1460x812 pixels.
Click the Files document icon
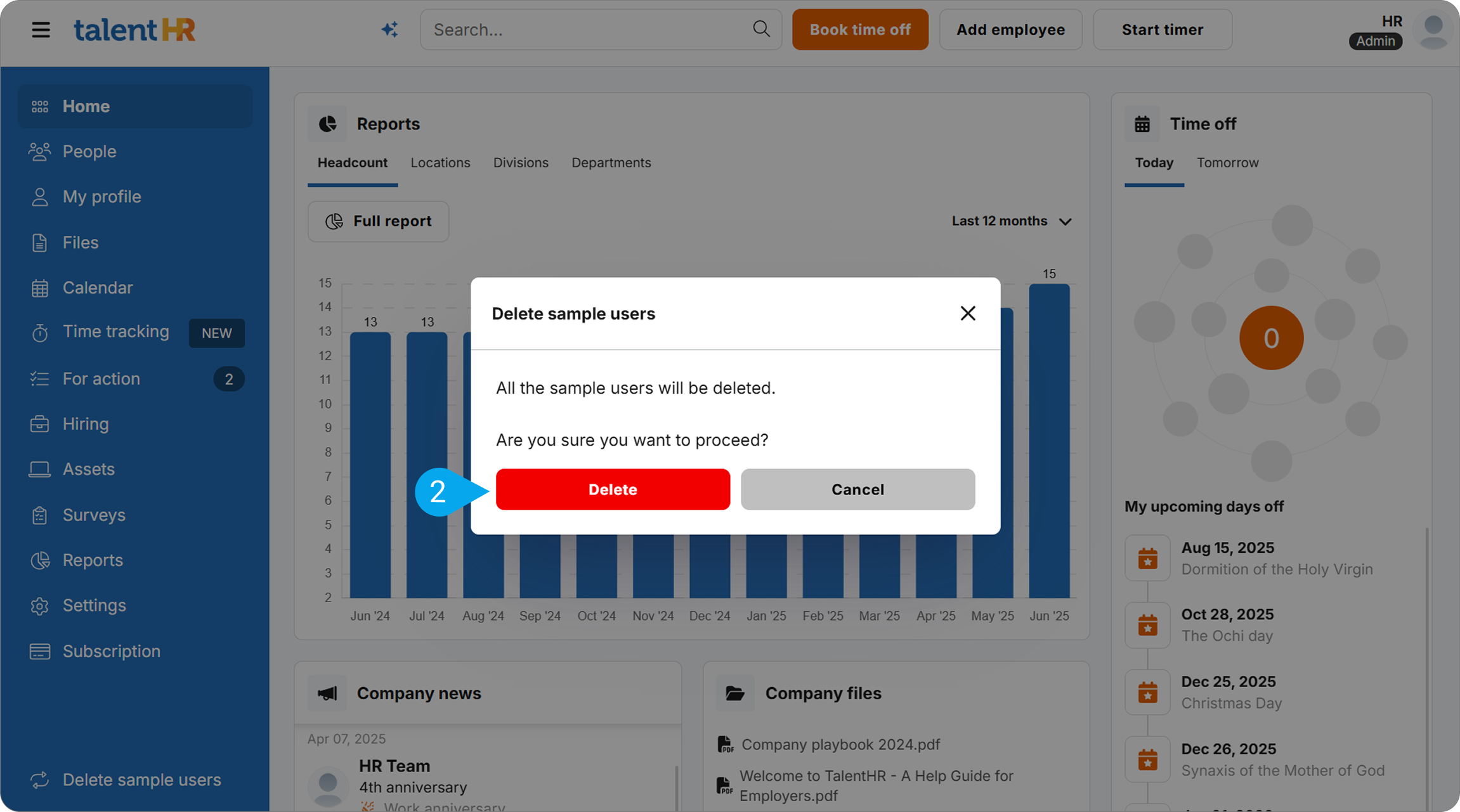click(x=39, y=243)
